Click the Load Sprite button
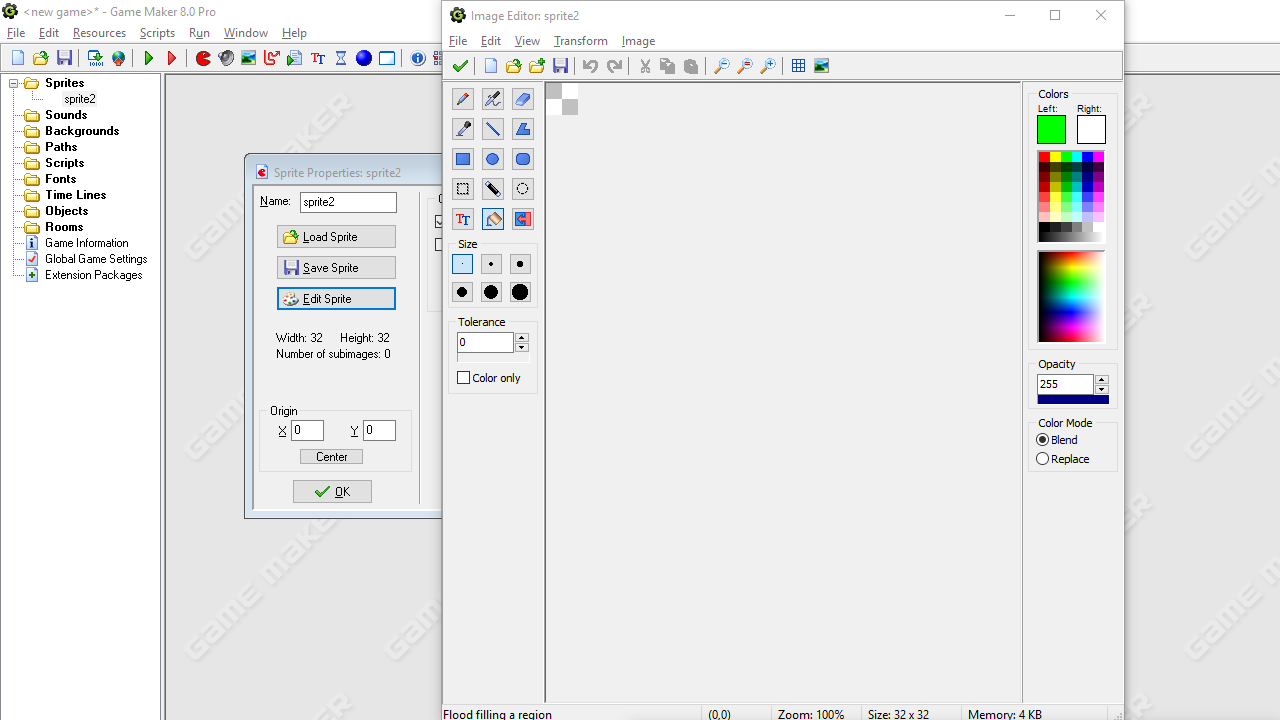This screenshot has width=1280, height=720. [x=336, y=237]
